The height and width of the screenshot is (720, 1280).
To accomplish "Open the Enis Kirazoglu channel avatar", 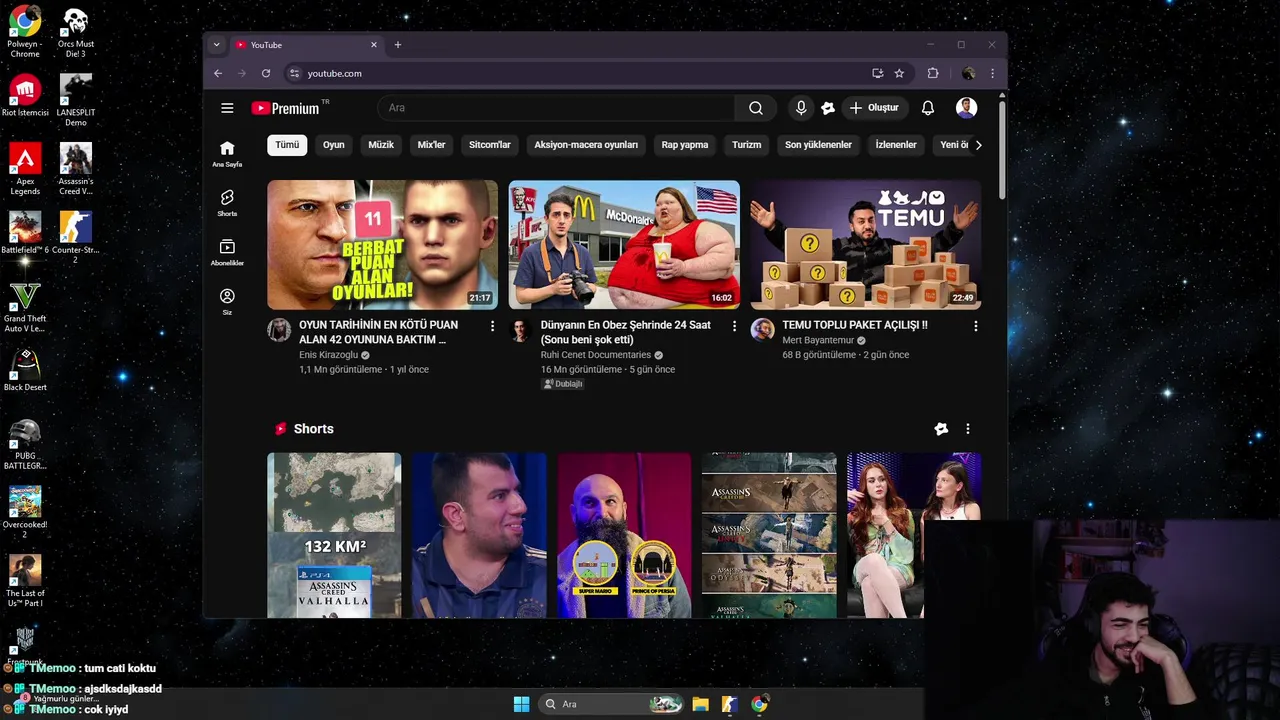I will [279, 331].
